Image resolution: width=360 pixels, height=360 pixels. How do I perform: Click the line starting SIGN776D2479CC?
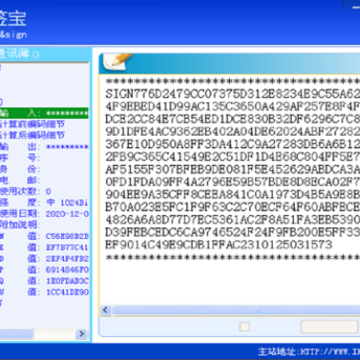(233, 94)
